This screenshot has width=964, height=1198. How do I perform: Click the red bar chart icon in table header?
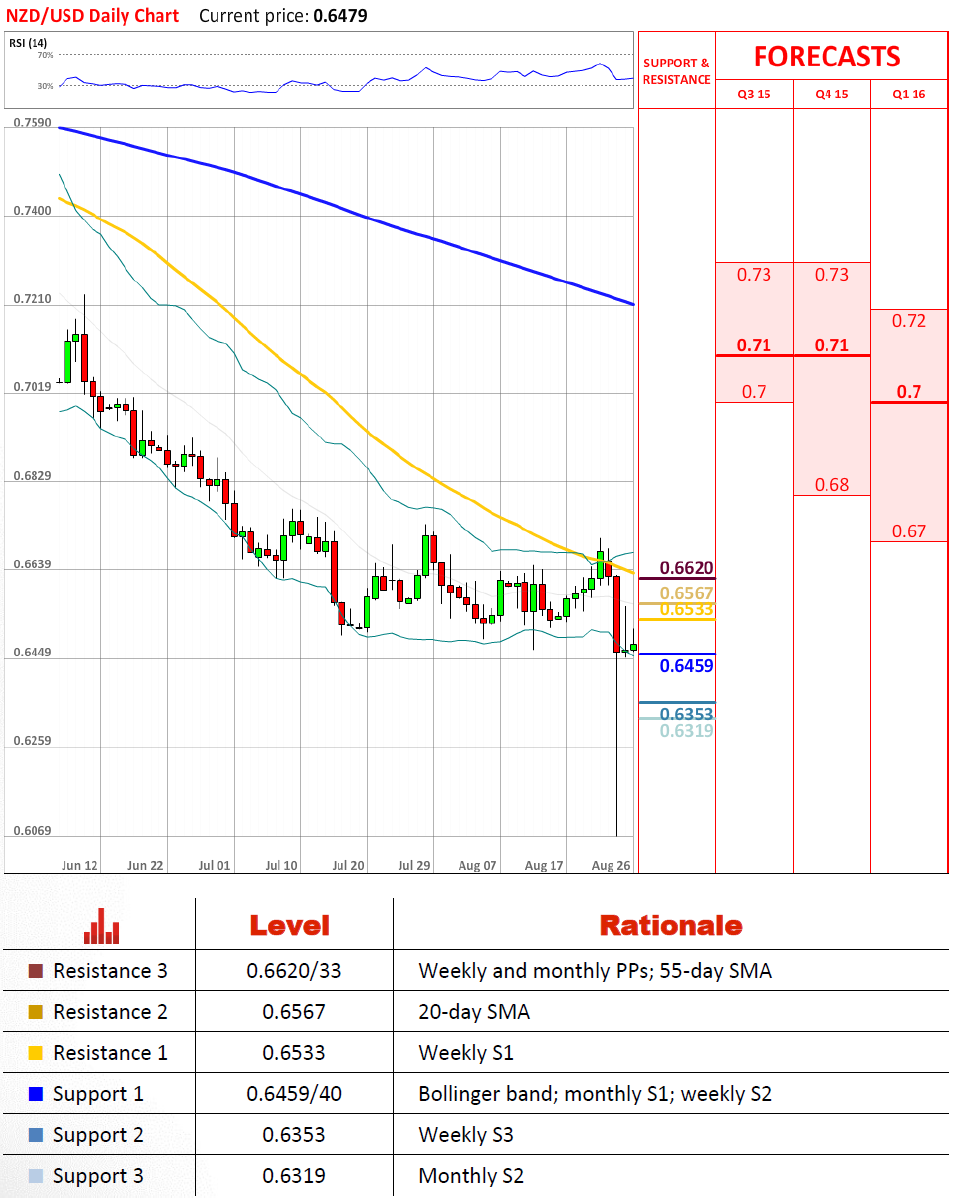(102, 926)
